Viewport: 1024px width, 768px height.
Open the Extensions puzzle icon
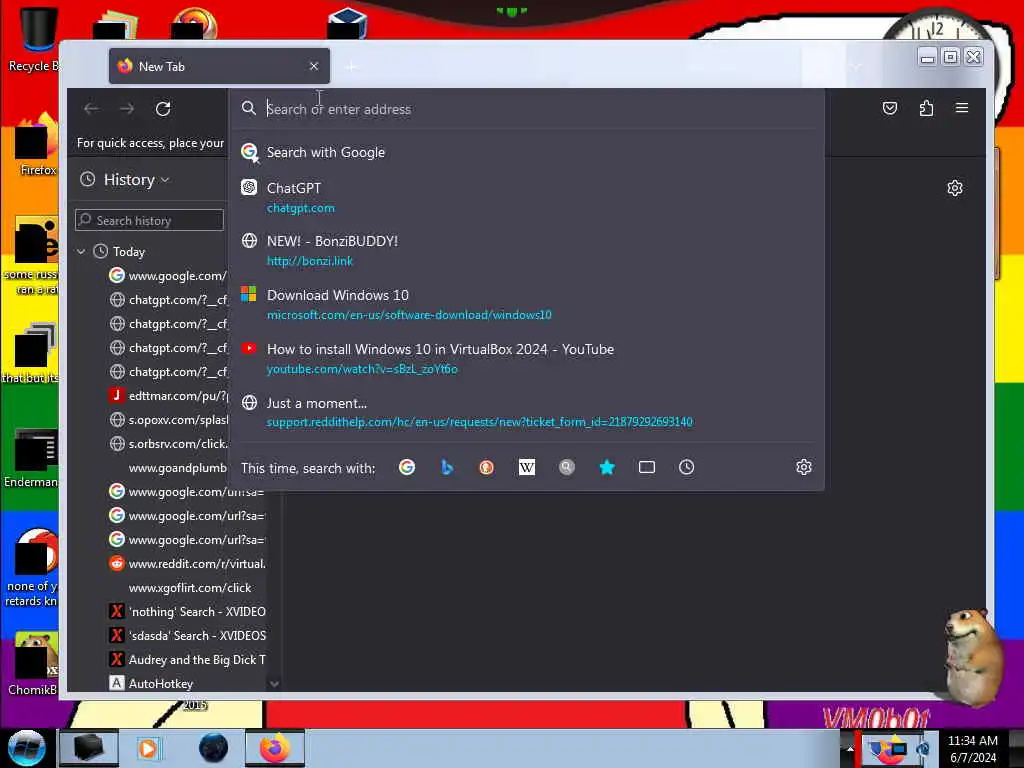tap(926, 108)
